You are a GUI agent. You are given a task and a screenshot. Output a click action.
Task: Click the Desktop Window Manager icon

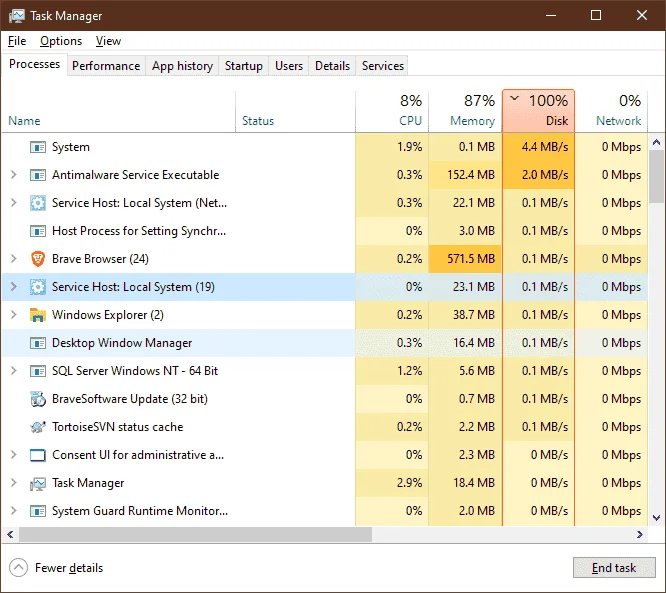coord(38,343)
